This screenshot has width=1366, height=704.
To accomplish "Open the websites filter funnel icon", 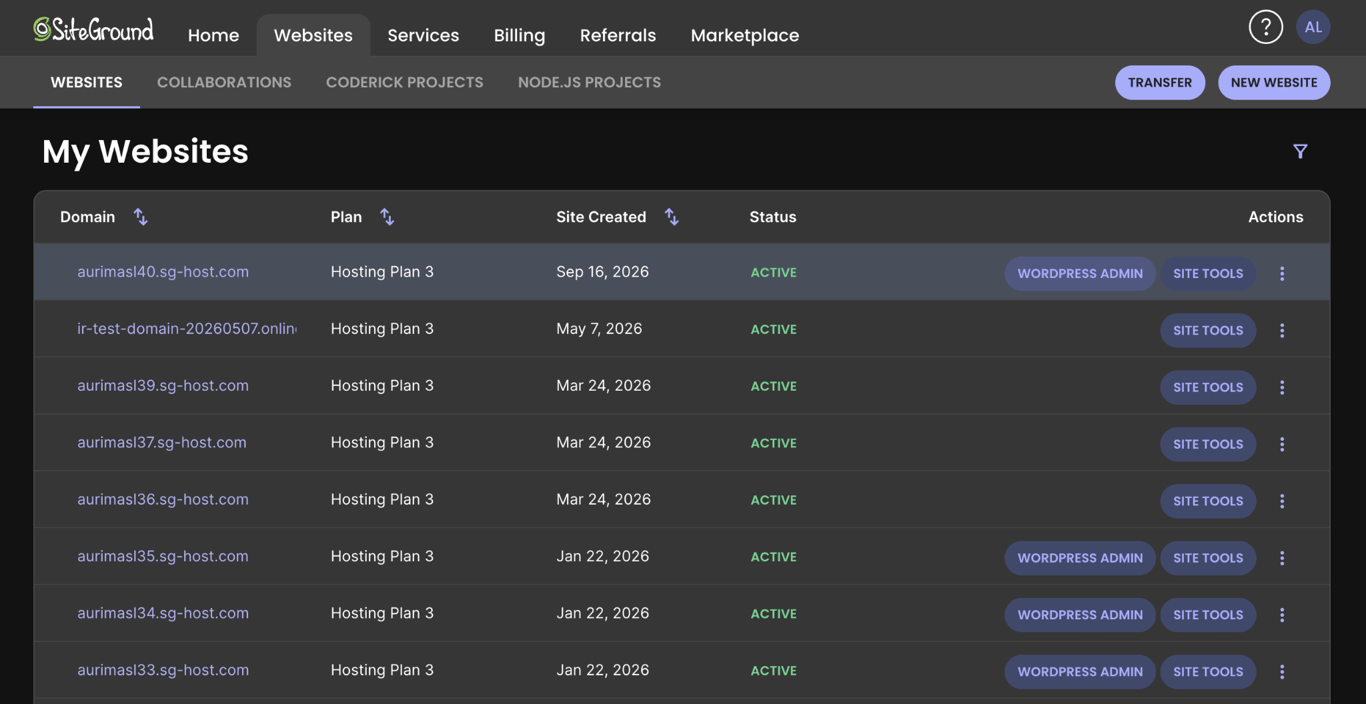I will [x=1300, y=151].
